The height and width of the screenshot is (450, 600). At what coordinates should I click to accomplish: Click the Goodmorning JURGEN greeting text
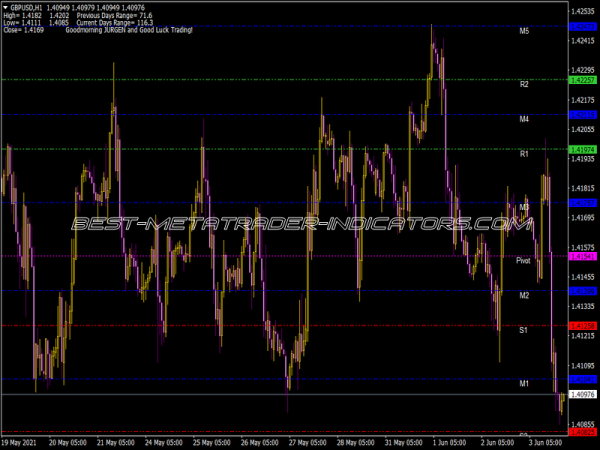click(x=129, y=30)
